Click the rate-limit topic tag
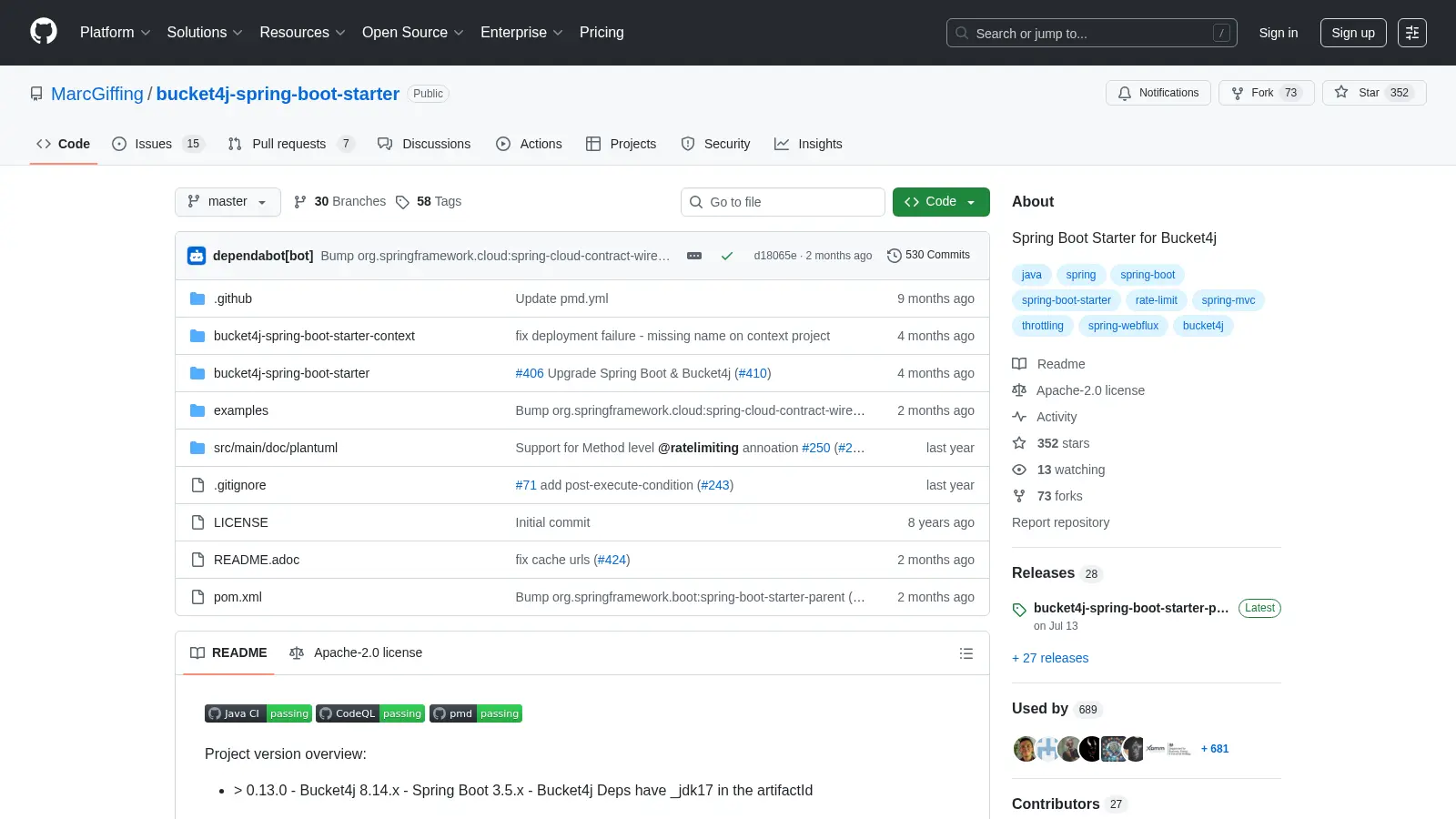 [1156, 300]
